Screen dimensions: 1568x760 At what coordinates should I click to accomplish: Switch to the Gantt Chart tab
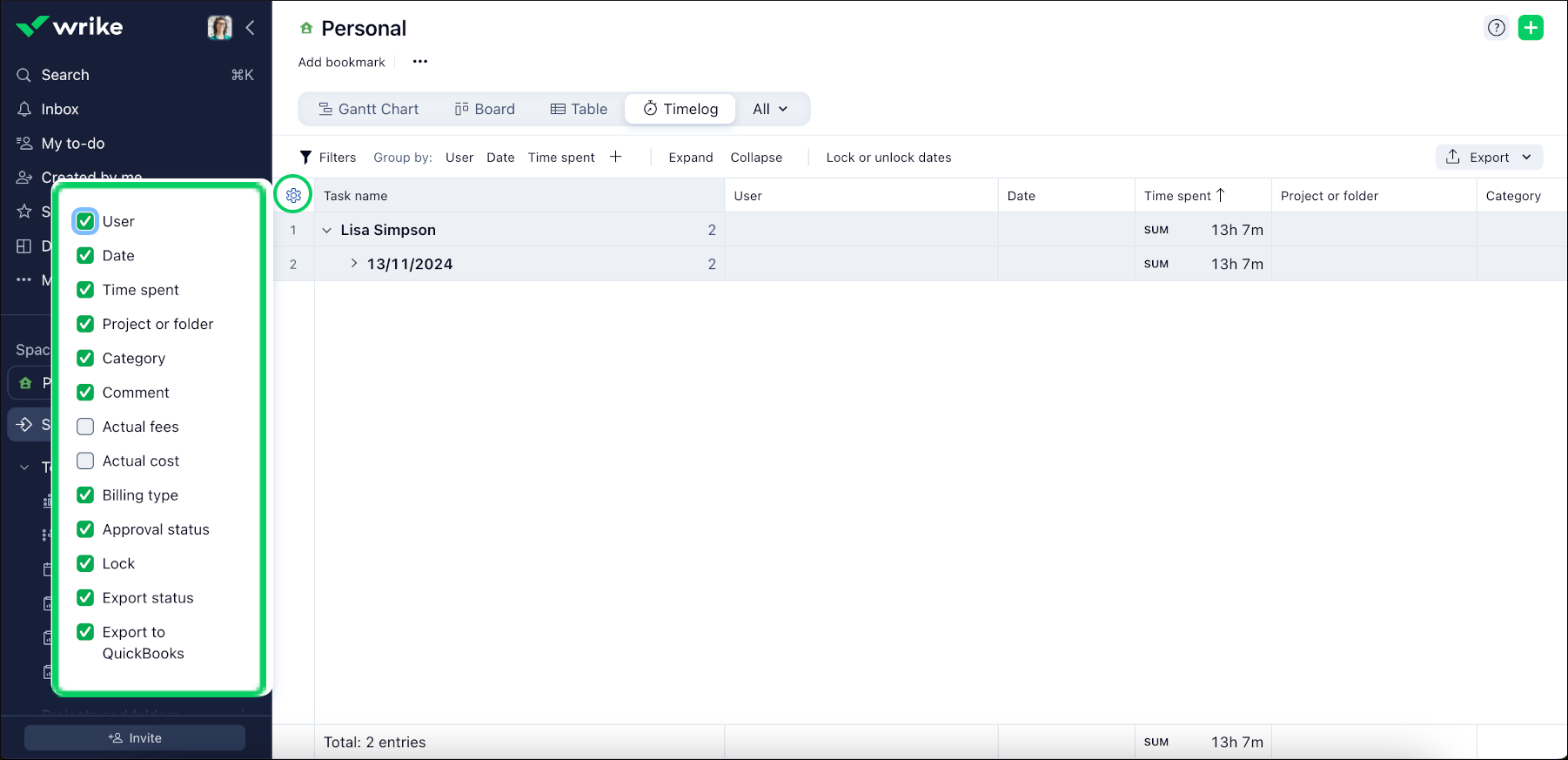368,109
